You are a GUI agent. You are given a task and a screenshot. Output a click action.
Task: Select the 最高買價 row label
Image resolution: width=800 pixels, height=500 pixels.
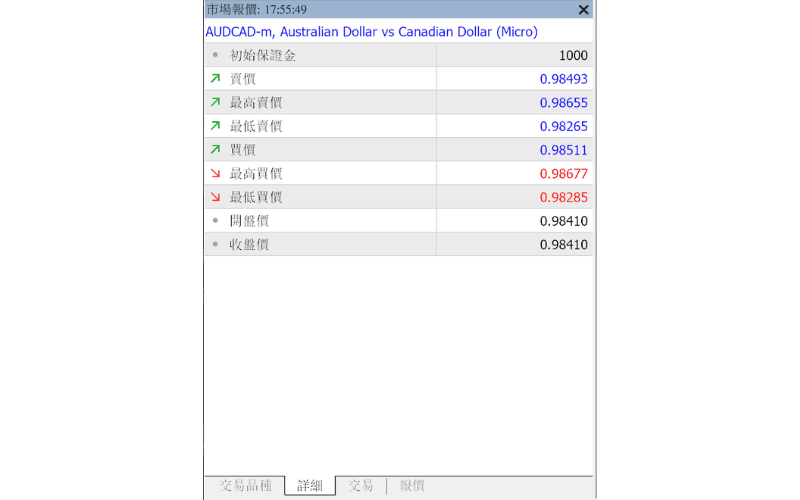click(256, 173)
